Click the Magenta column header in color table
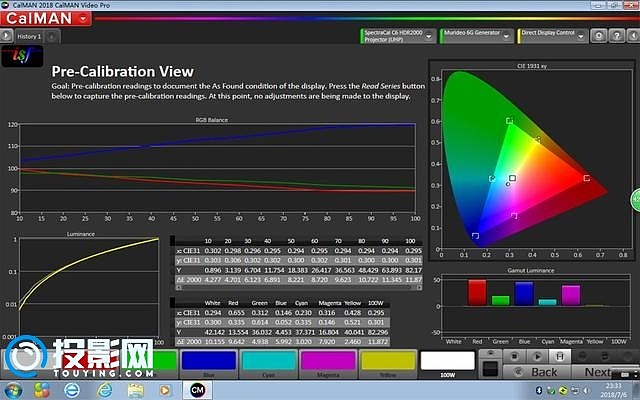Screen dimensions: 640x400 click(329, 303)
